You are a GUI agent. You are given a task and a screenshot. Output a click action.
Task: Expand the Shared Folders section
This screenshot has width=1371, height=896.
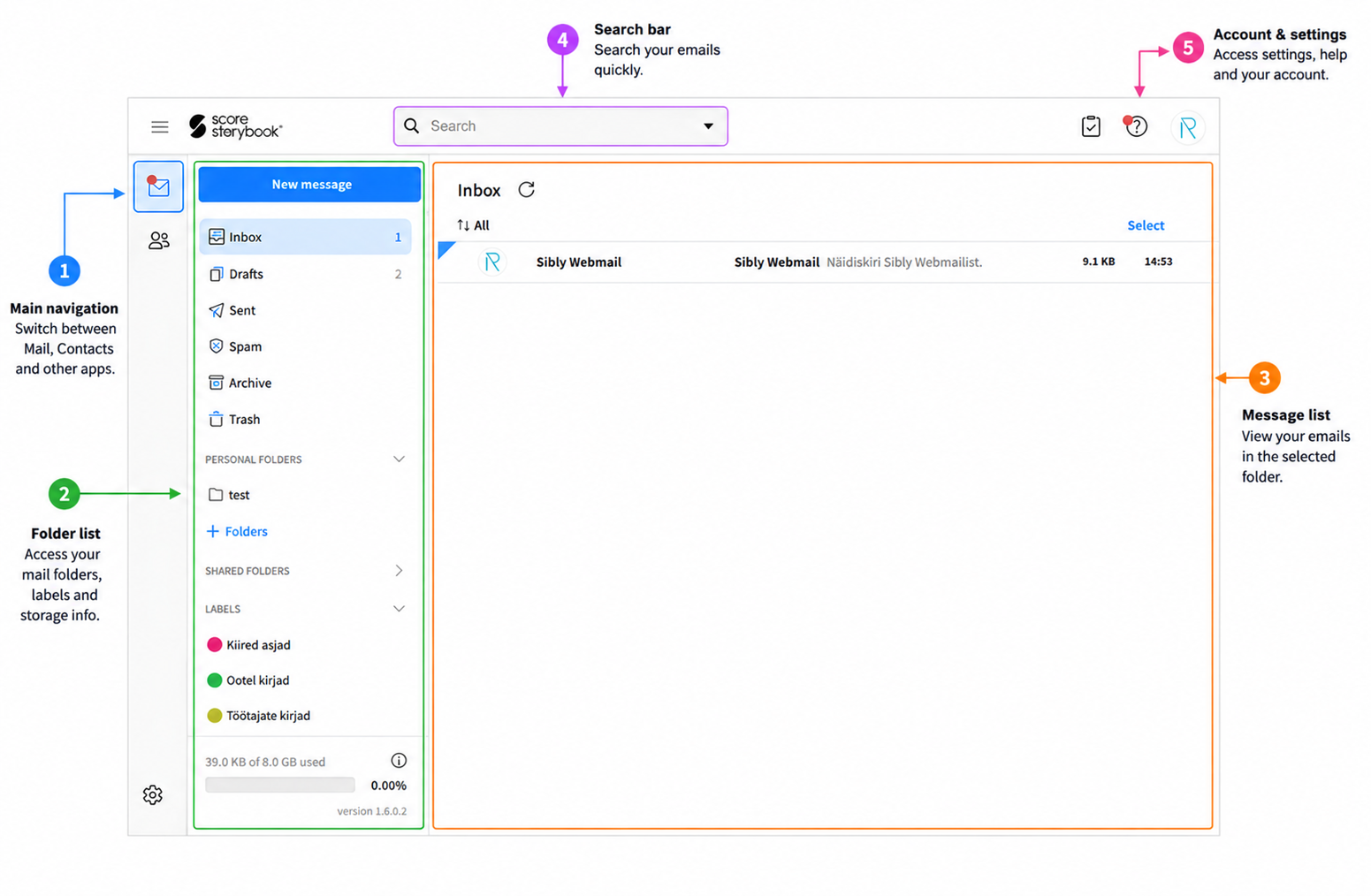[399, 571]
